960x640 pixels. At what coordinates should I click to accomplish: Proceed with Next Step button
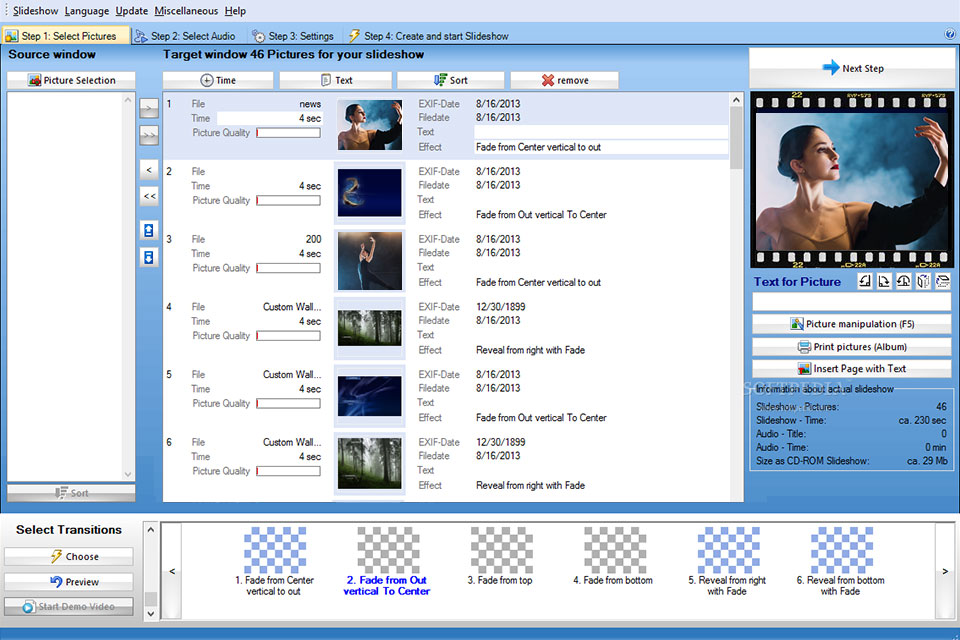tap(852, 68)
